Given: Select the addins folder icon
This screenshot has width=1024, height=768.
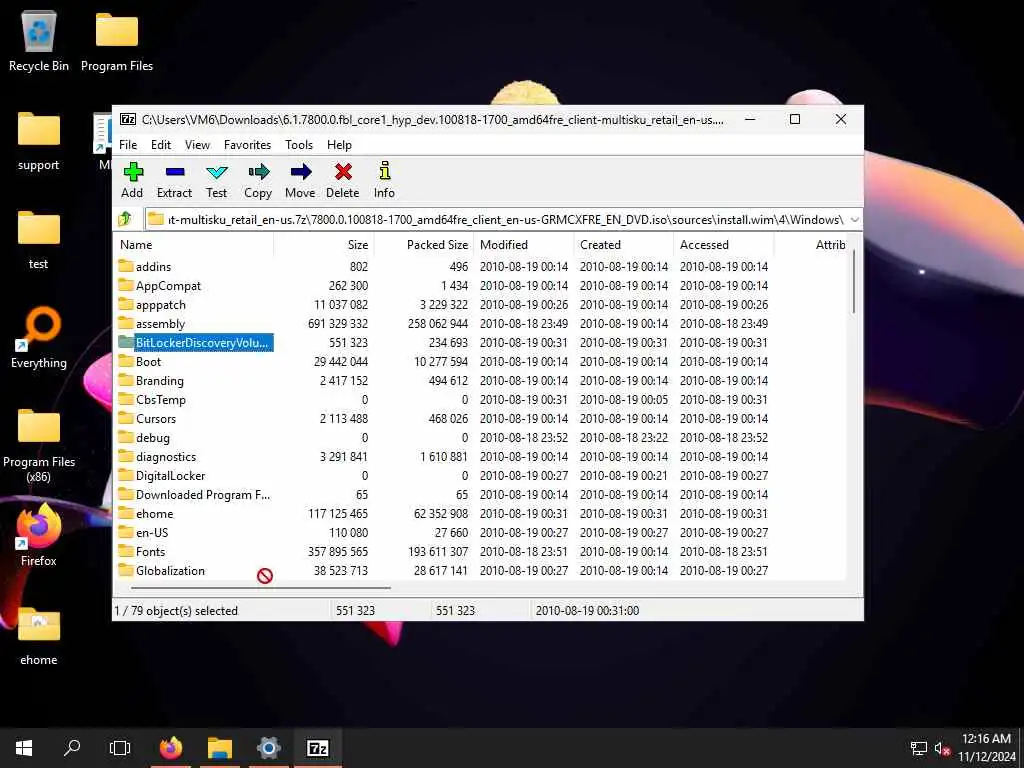Looking at the screenshot, I should (126, 266).
